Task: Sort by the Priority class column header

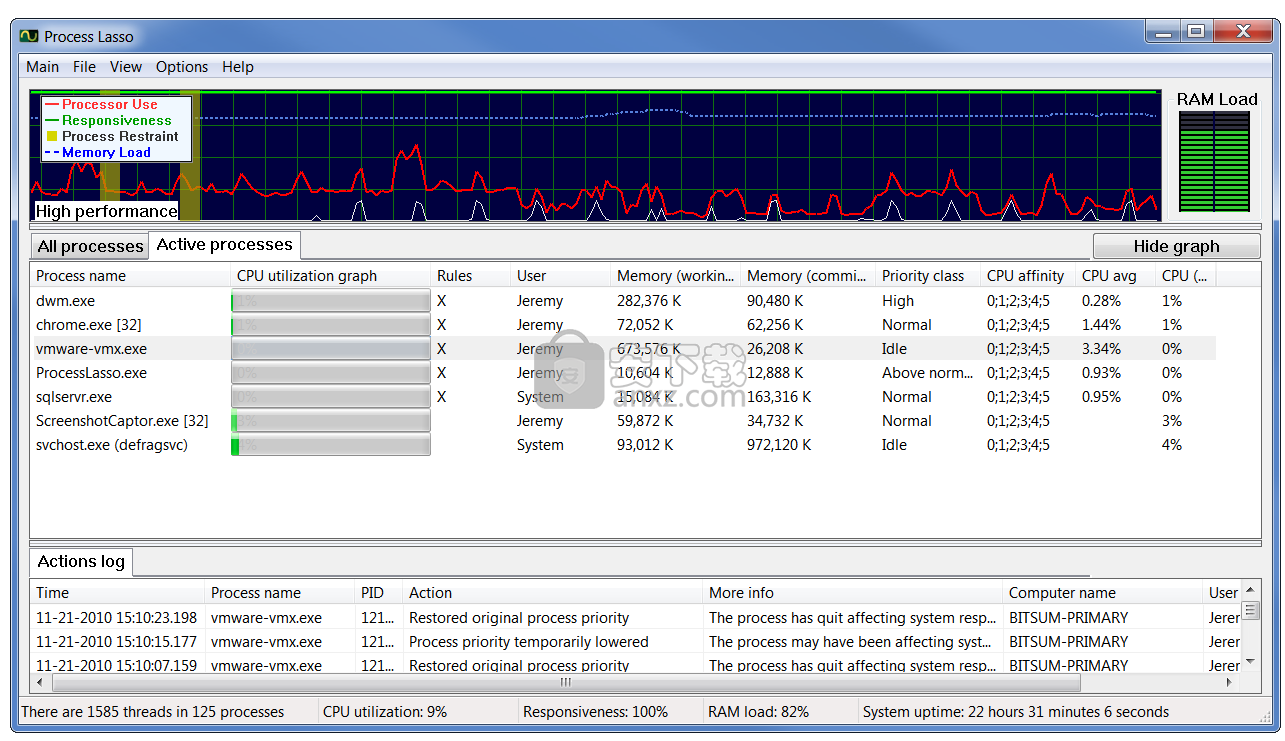Action: (x=928, y=276)
